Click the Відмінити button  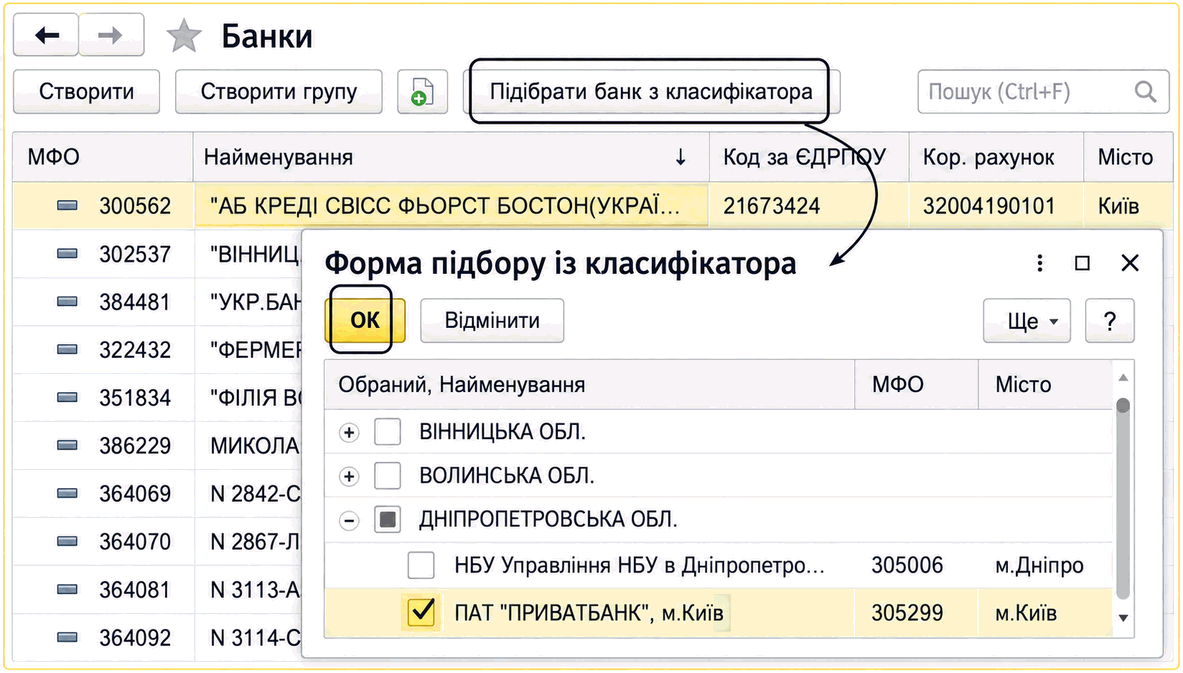coord(492,321)
